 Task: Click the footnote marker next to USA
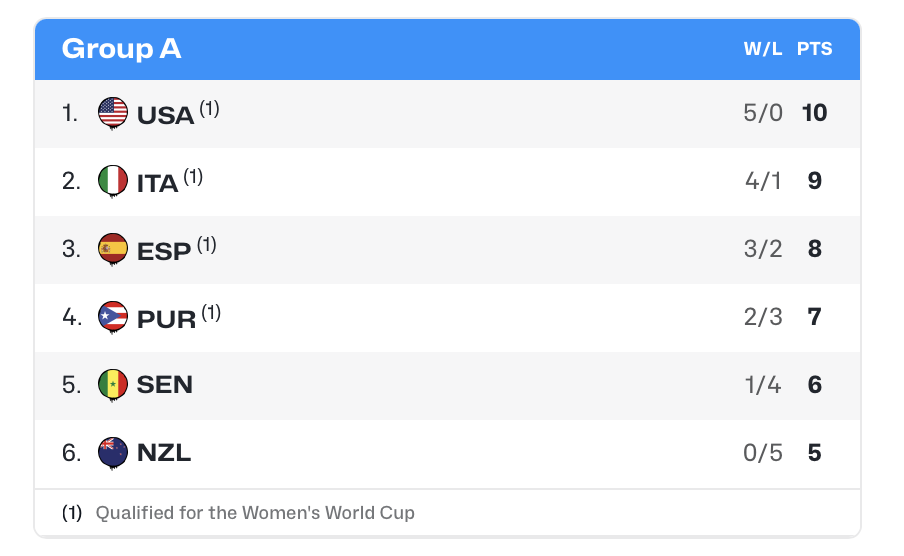[209, 108]
